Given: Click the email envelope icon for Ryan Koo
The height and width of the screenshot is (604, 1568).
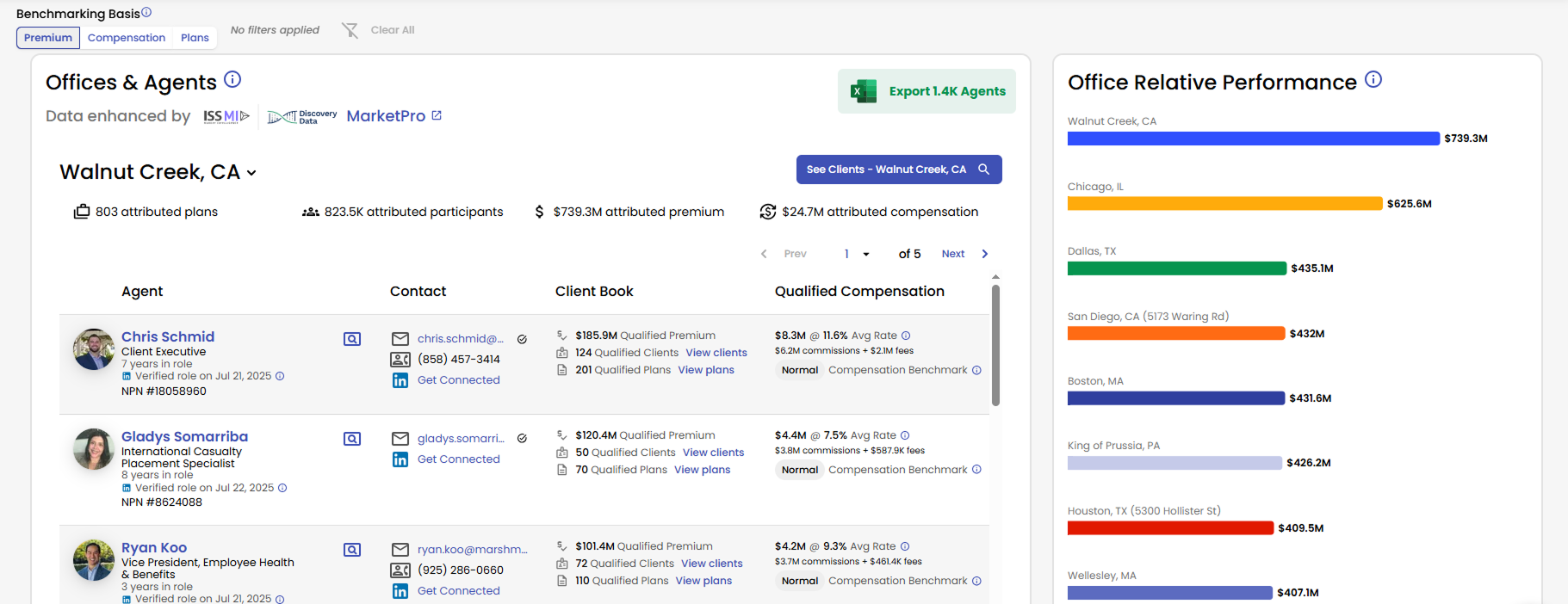Looking at the screenshot, I should 400,550.
